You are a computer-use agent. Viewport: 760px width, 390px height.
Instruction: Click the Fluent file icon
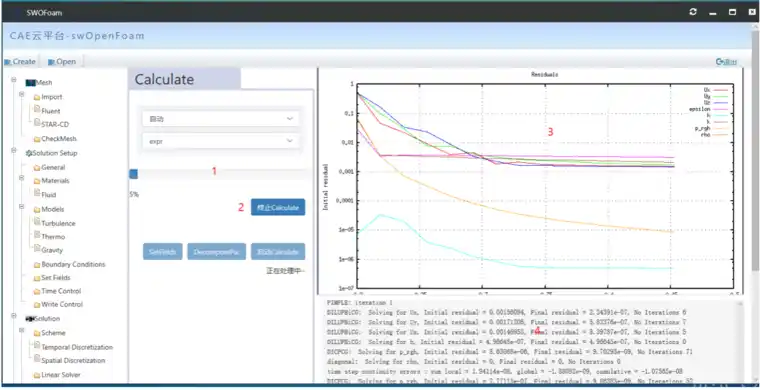pos(37,109)
